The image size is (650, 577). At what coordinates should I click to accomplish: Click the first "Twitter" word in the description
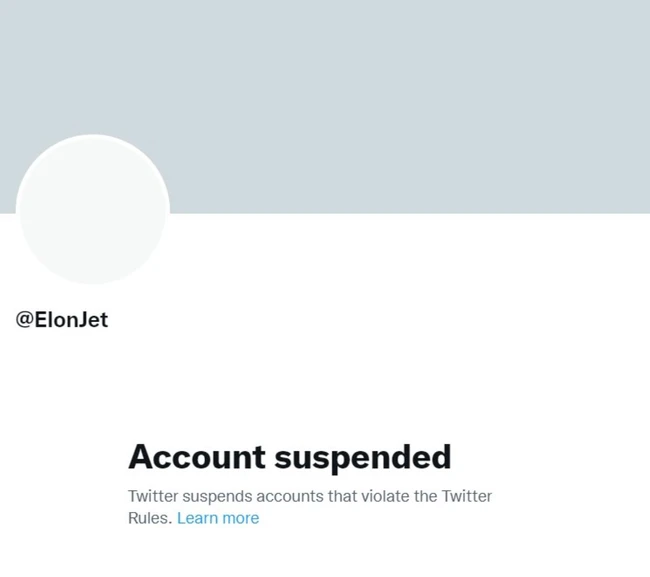pos(155,496)
